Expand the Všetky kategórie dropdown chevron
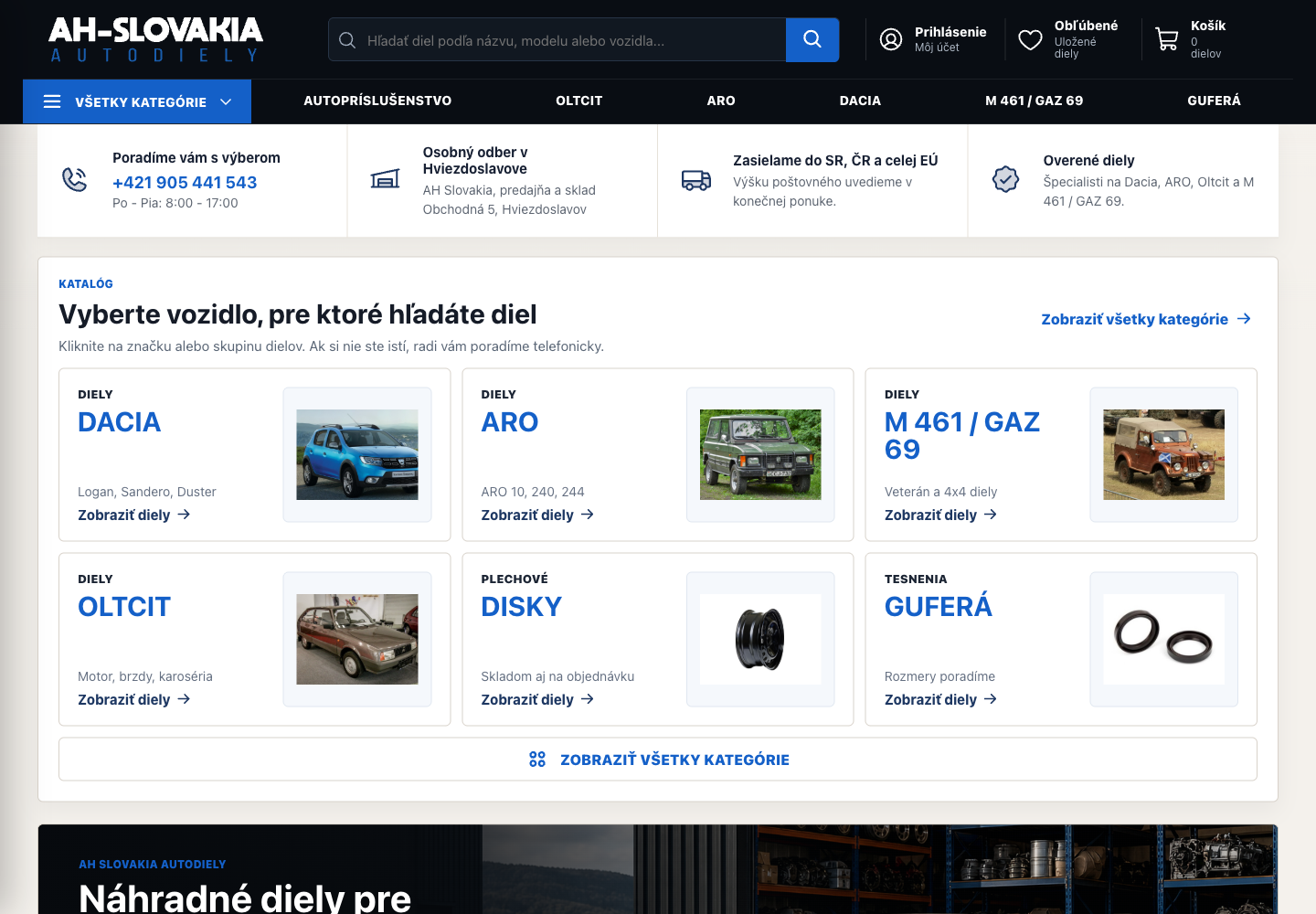This screenshot has height=914, width=1316. pos(226,101)
